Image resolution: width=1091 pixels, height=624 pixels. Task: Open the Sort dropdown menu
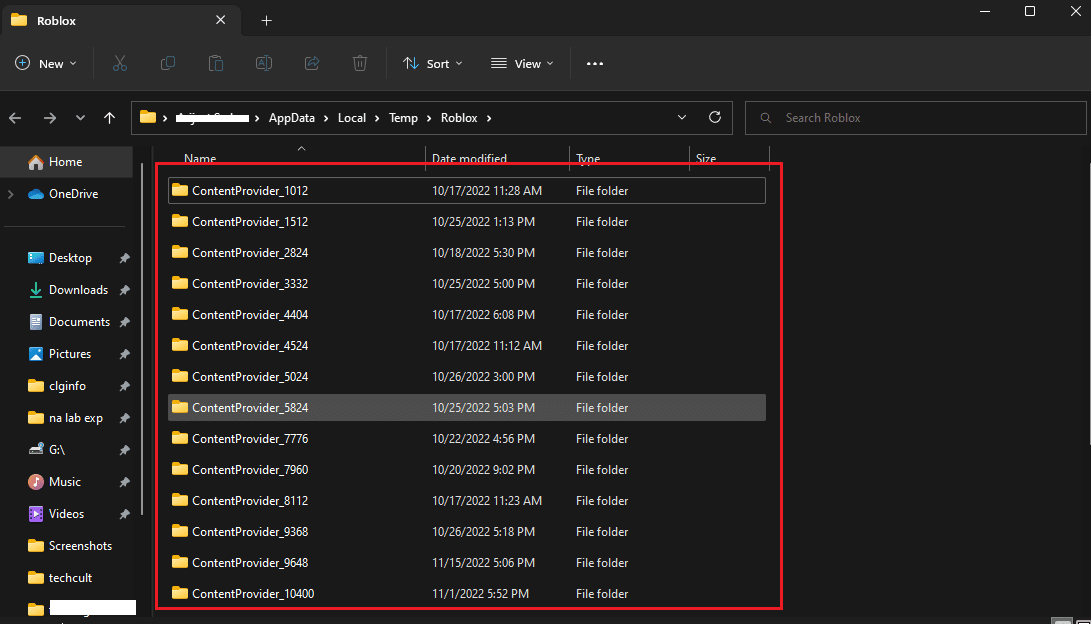pos(433,63)
